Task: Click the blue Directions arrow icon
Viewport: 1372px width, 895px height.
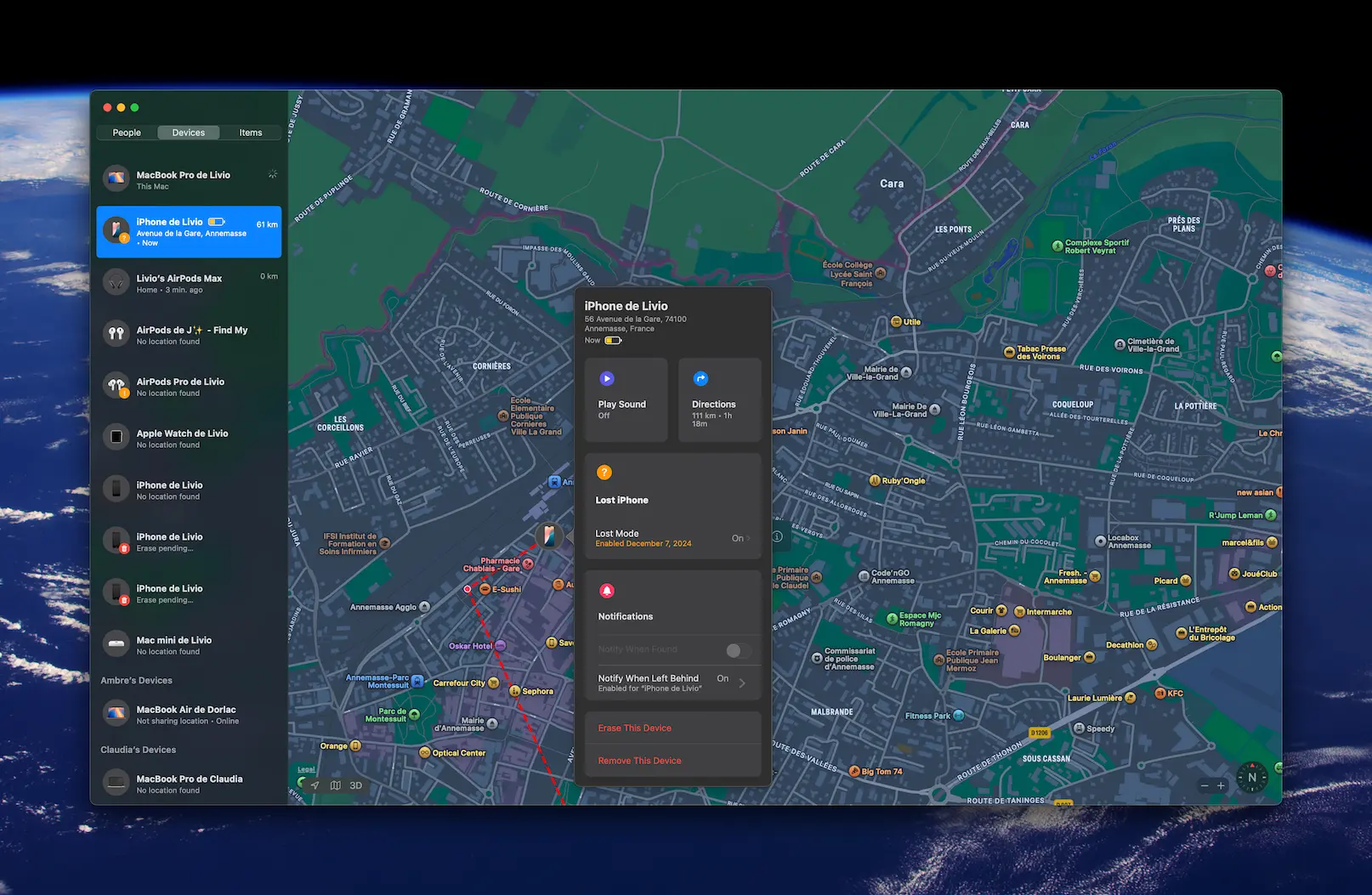Action: pos(700,379)
